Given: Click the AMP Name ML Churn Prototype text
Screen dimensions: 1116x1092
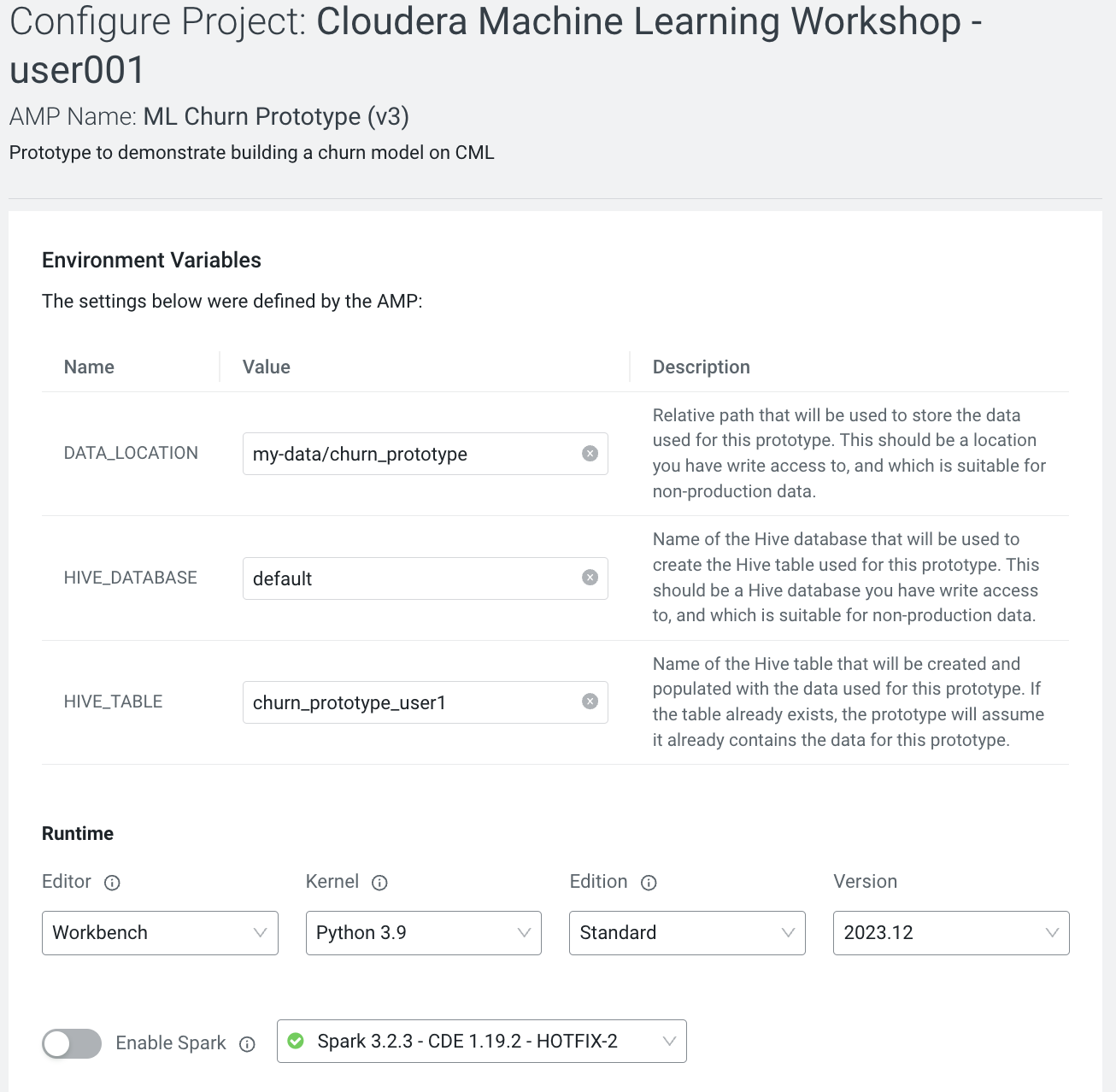Looking at the screenshot, I should pos(209,116).
